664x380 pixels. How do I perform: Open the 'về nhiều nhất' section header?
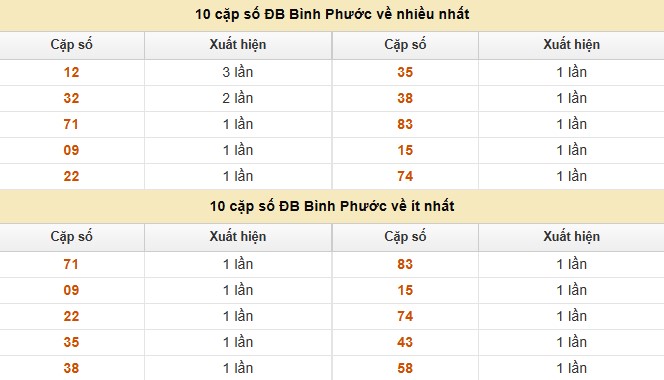point(332,14)
